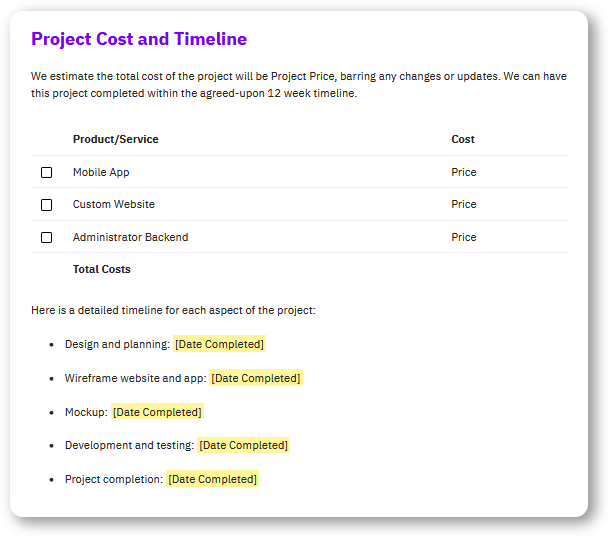Click the Administrator Backend row label
The image size is (610, 538).
click(130, 237)
